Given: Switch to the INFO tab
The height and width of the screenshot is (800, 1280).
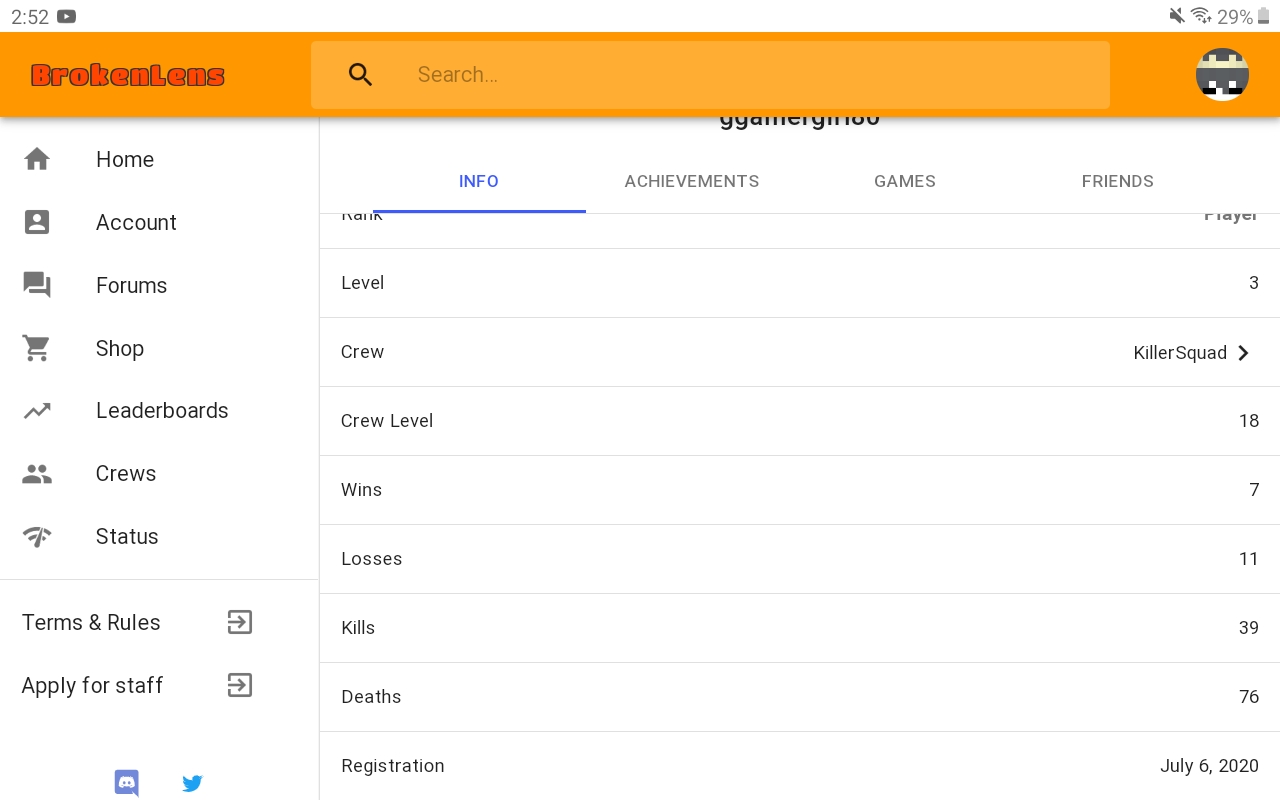Looking at the screenshot, I should 479,181.
